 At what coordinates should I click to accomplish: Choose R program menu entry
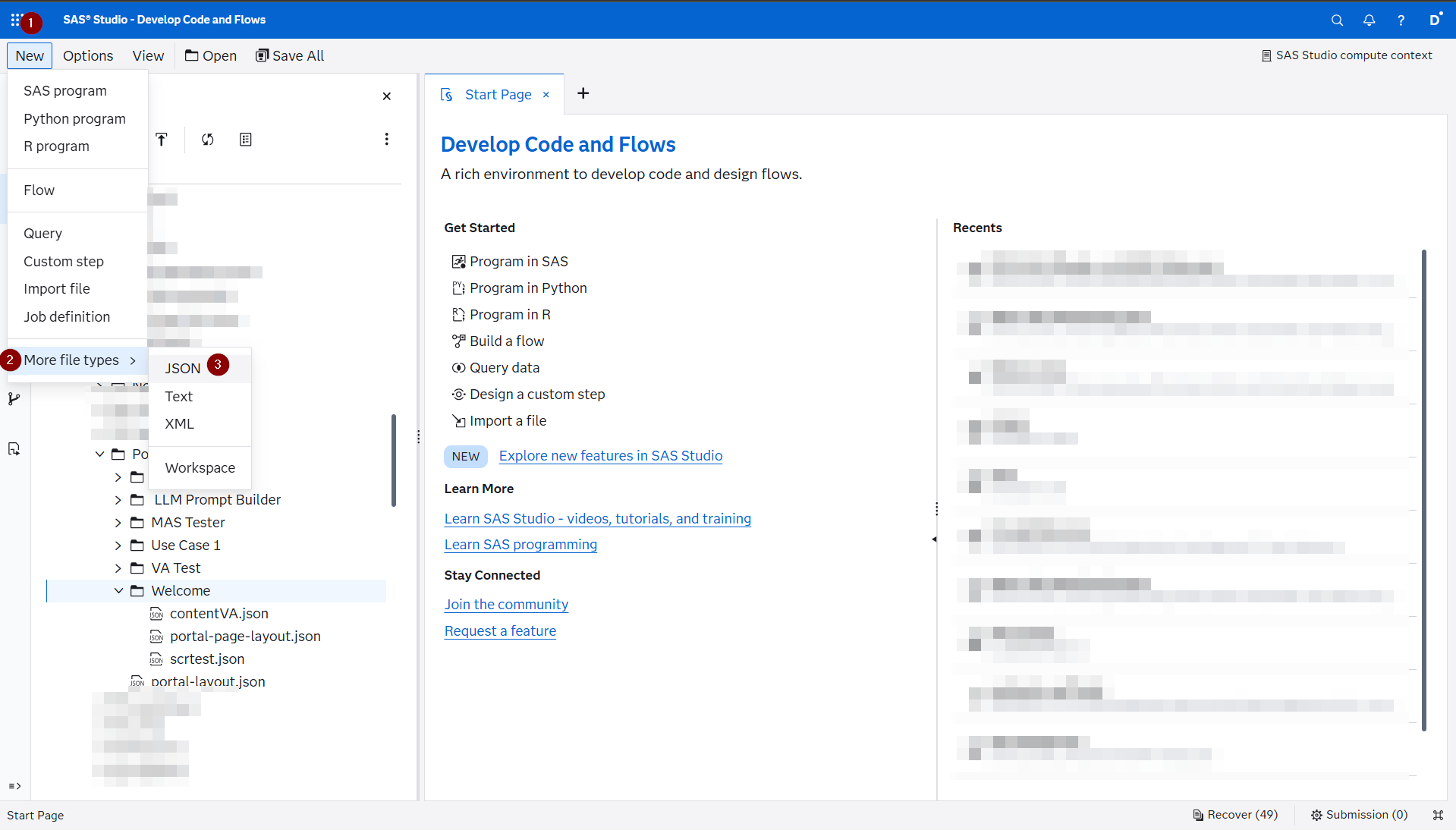pos(77,146)
